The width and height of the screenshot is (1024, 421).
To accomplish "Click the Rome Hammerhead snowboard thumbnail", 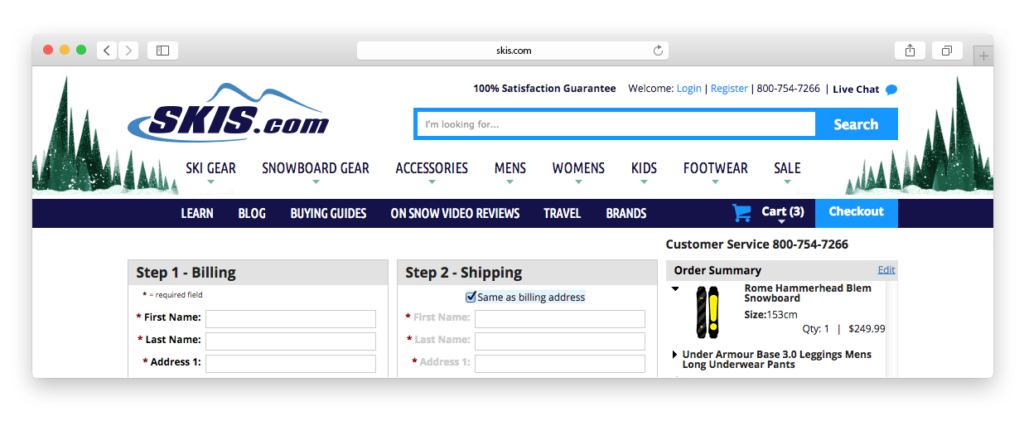I will point(707,311).
